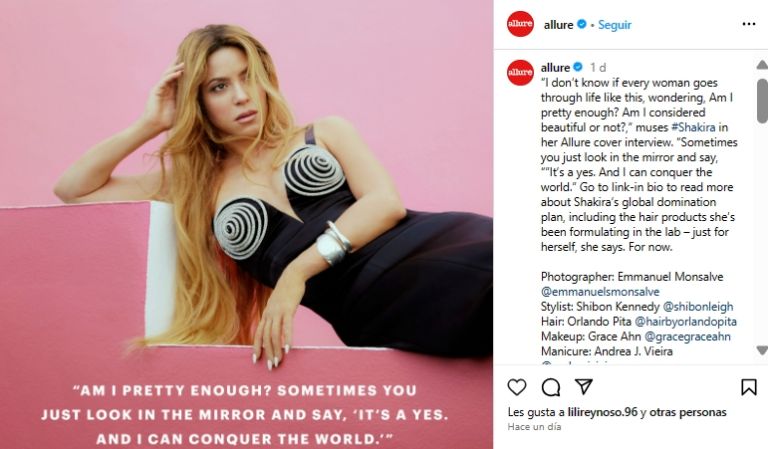Click the scroll down arrow in caption
Screen dimensions: 768x449
(x=762, y=350)
